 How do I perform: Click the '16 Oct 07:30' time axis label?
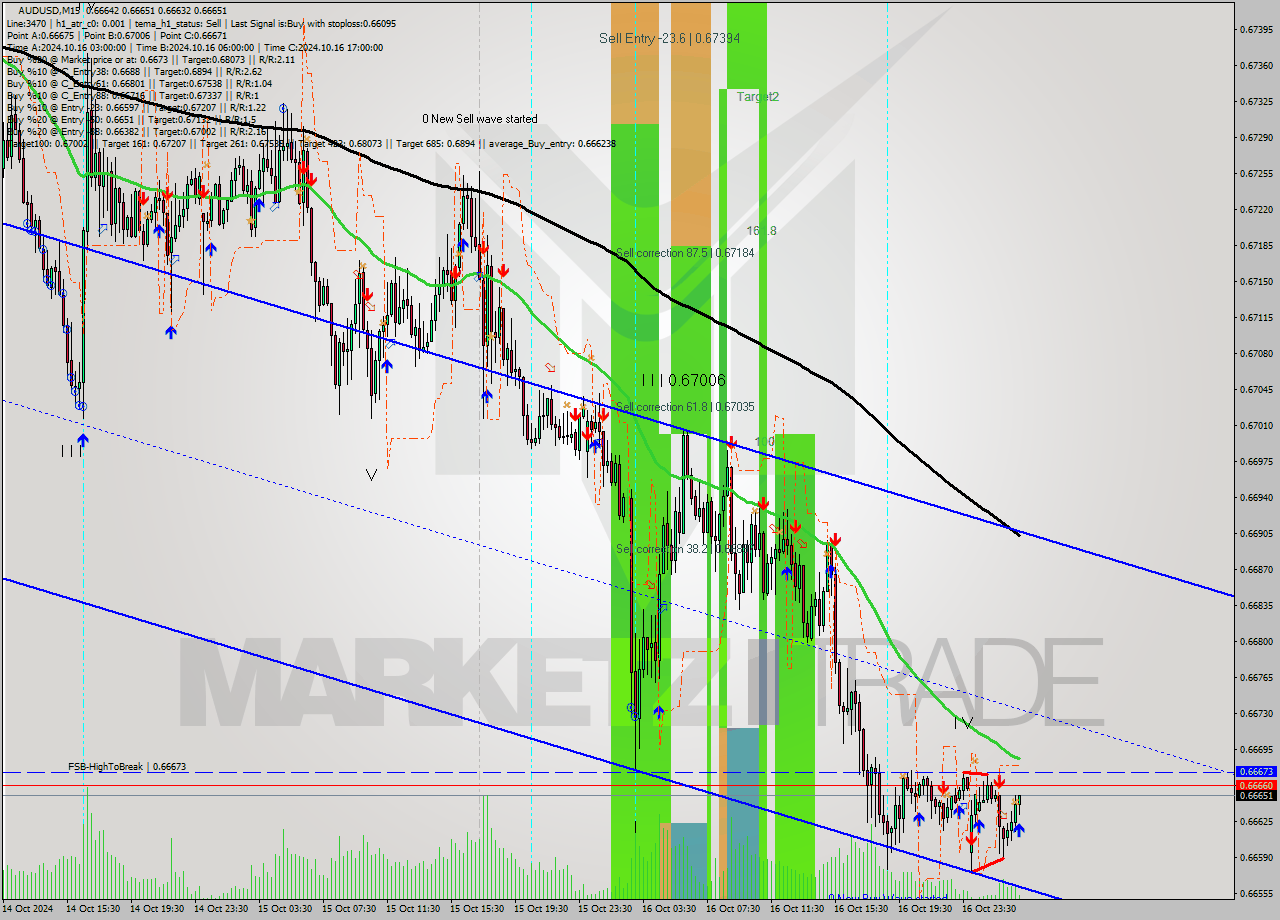(x=733, y=909)
